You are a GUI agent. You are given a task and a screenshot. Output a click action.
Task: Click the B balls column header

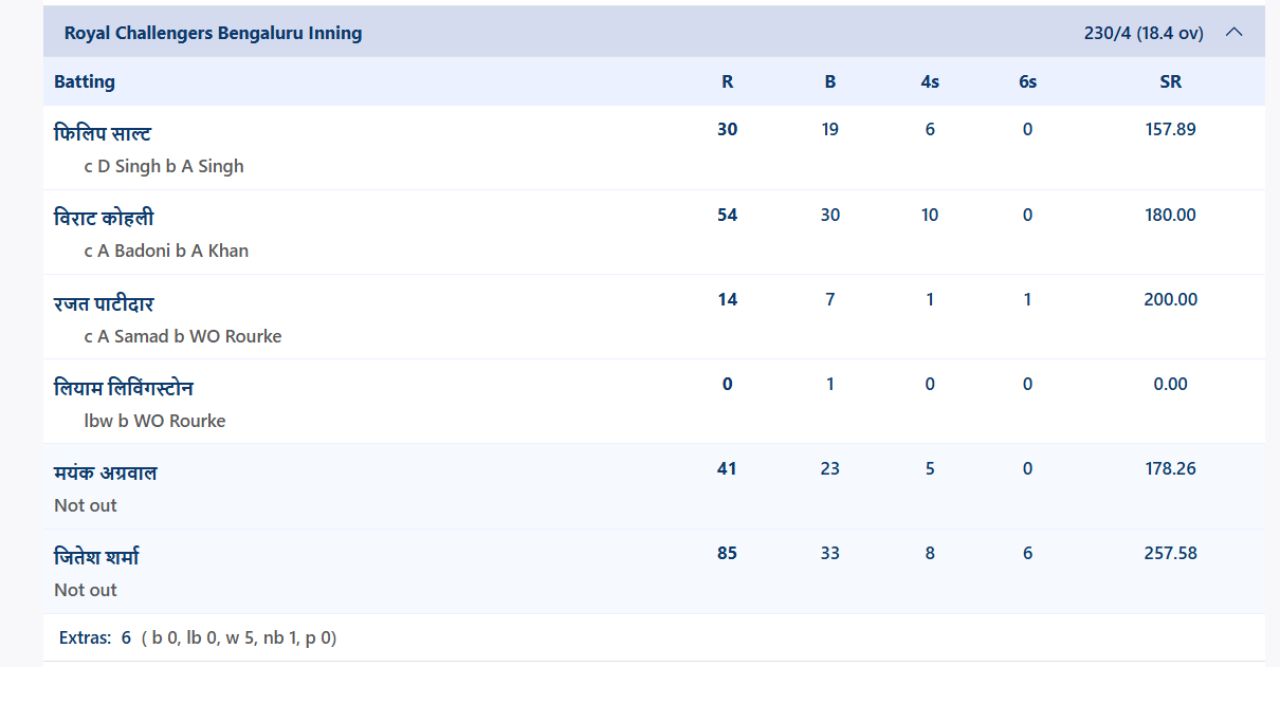coord(830,82)
